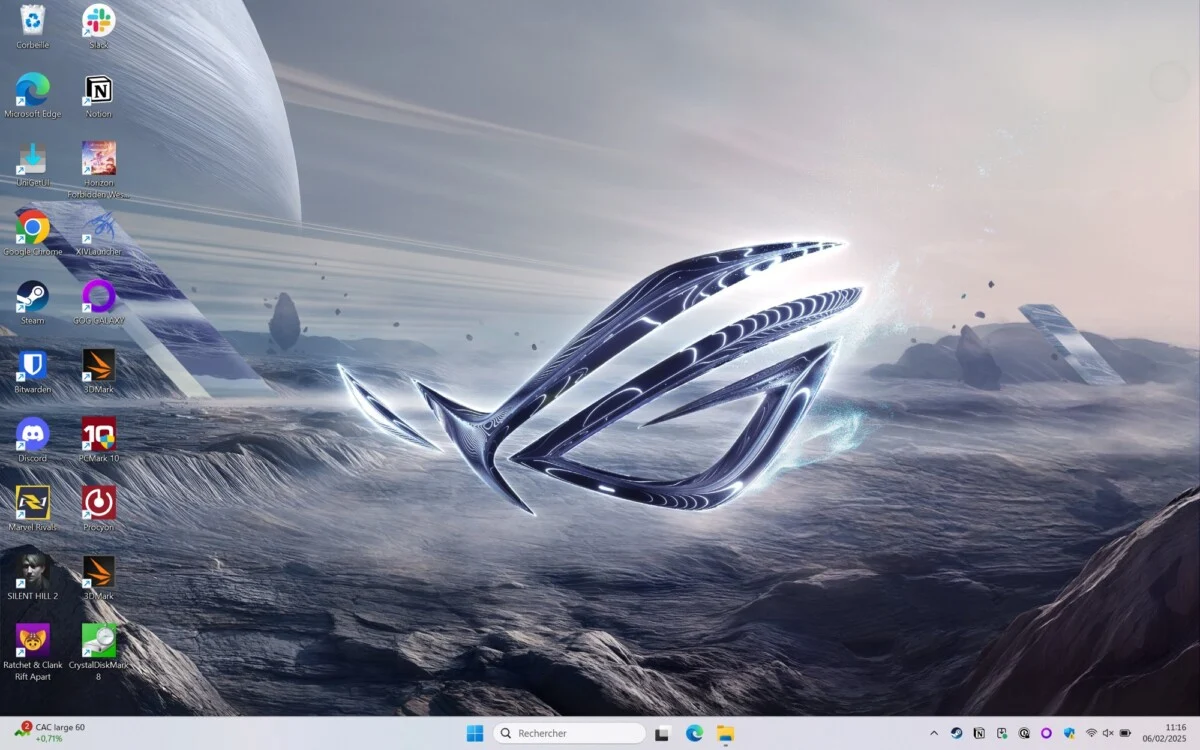Open File Explorer from the taskbar

point(724,732)
